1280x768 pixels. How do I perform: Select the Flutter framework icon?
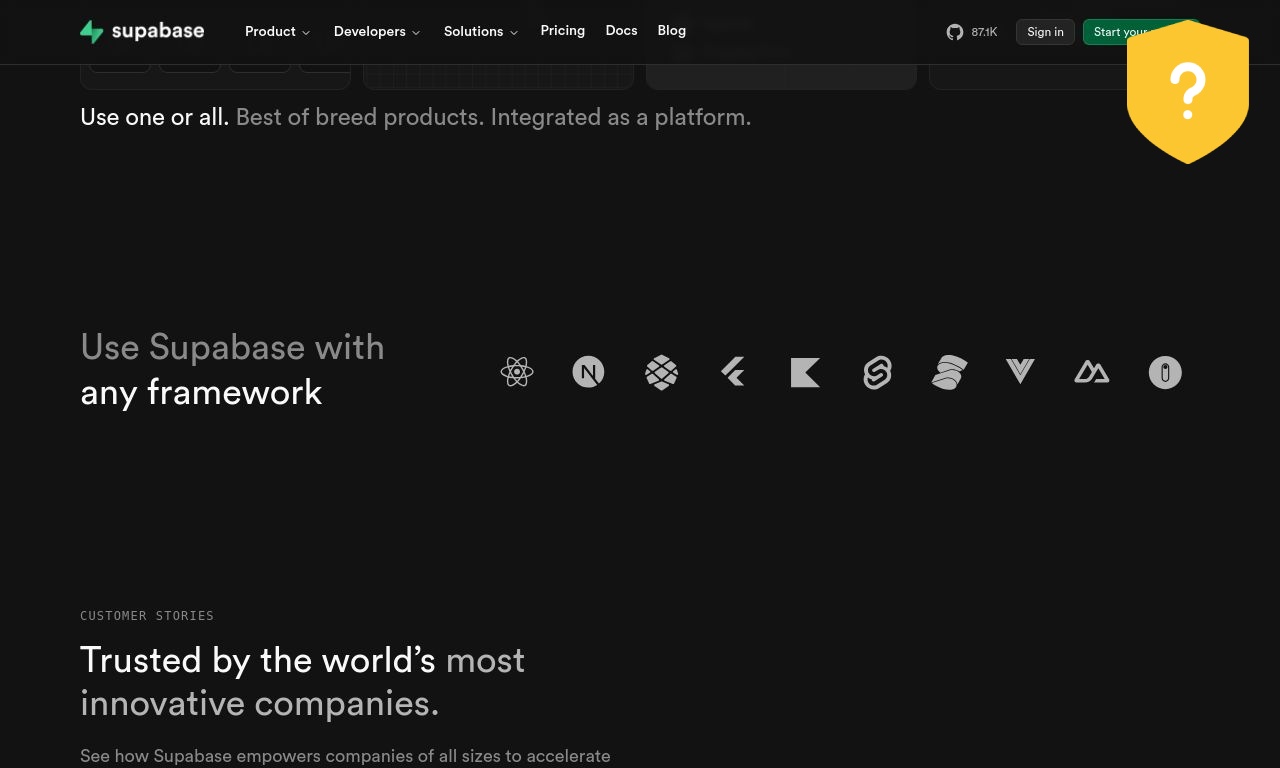click(733, 372)
